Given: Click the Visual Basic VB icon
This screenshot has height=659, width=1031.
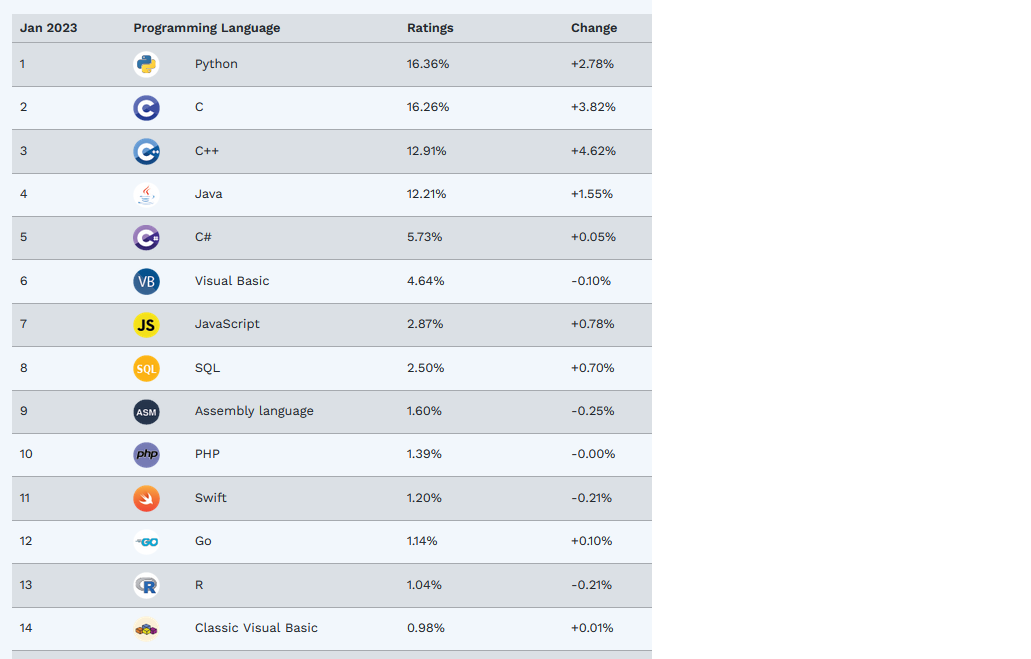Looking at the screenshot, I should point(146,281).
